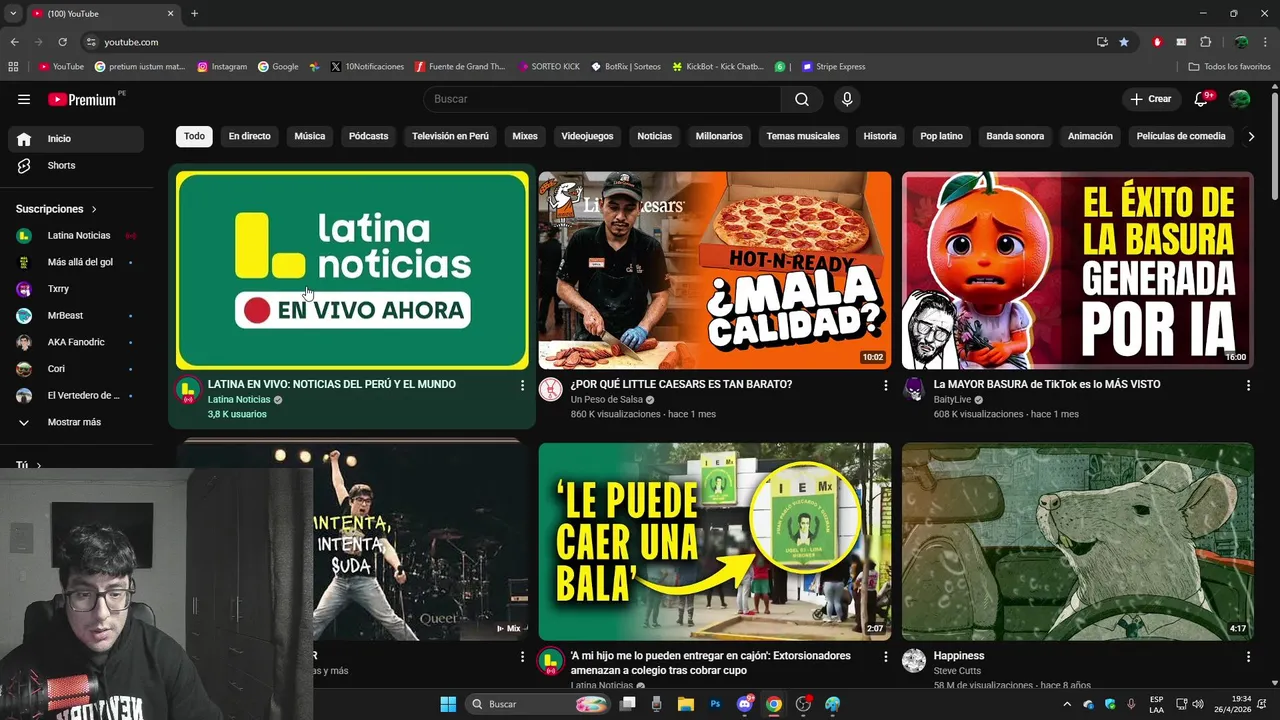This screenshot has height=720, width=1280.
Task: Select the Pop latino filter chip
Action: coord(941,136)
